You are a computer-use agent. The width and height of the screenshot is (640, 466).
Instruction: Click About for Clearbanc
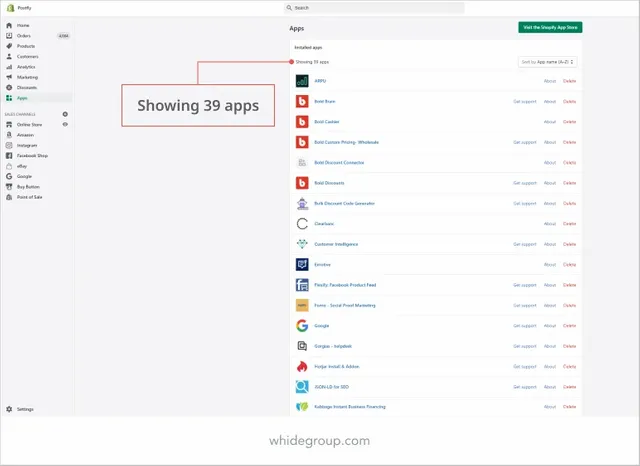point(550,224)
